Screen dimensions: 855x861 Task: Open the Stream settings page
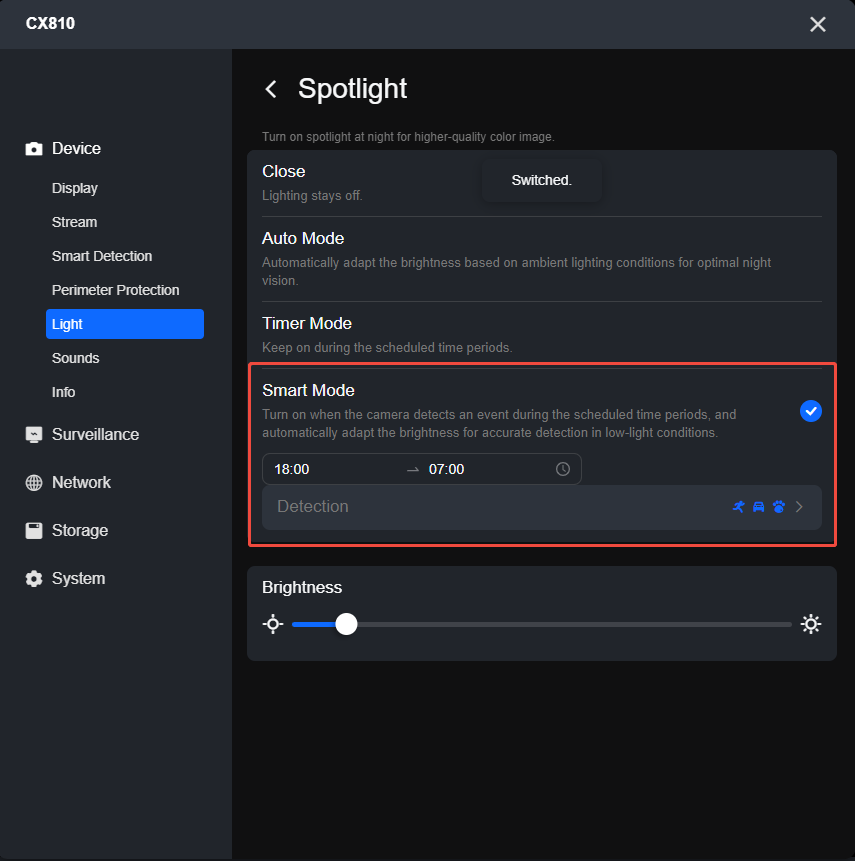74,222
